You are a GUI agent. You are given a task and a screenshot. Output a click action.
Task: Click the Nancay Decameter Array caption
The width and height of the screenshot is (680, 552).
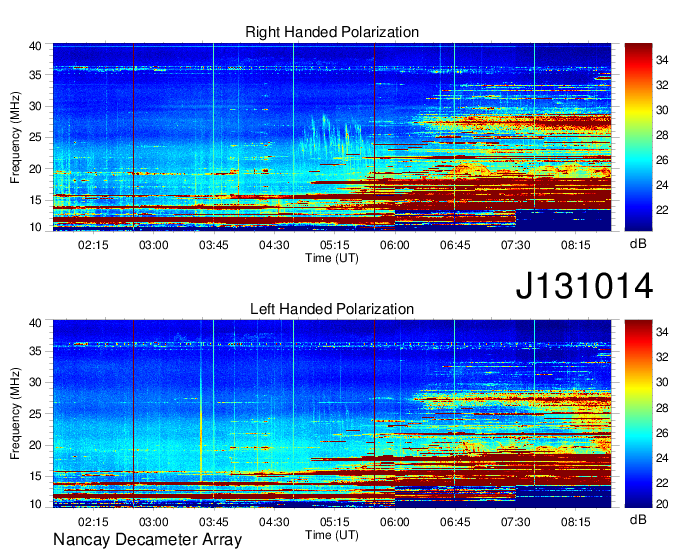tap(147, 540)
